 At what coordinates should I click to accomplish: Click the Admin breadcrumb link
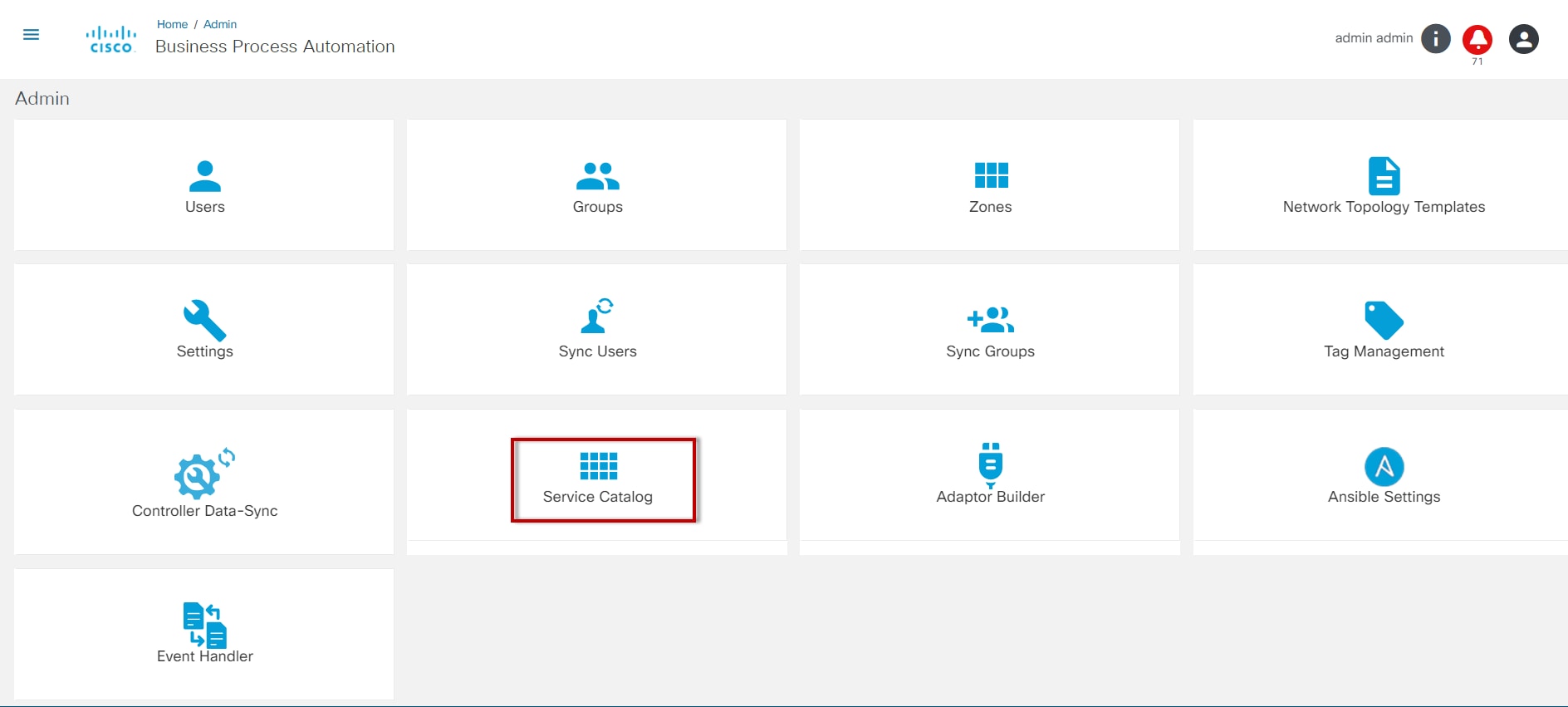click(220, 24)
